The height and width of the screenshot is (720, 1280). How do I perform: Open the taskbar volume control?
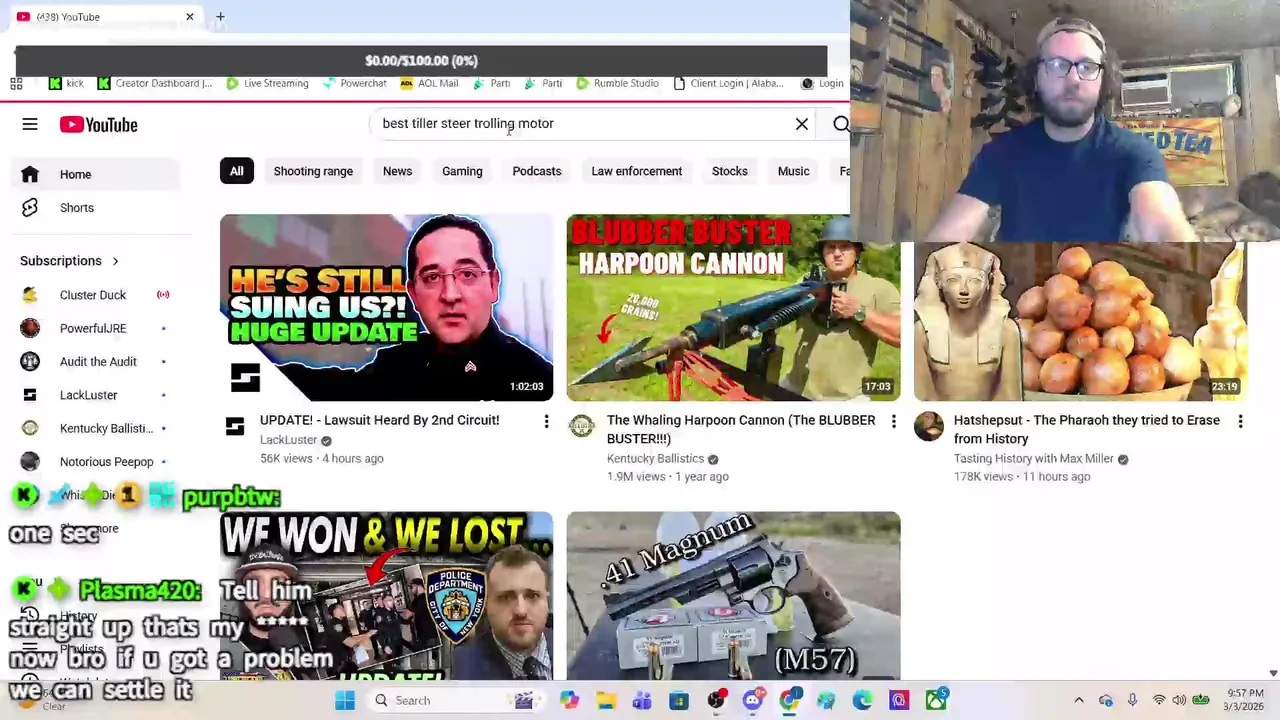tap(1179, 701)
